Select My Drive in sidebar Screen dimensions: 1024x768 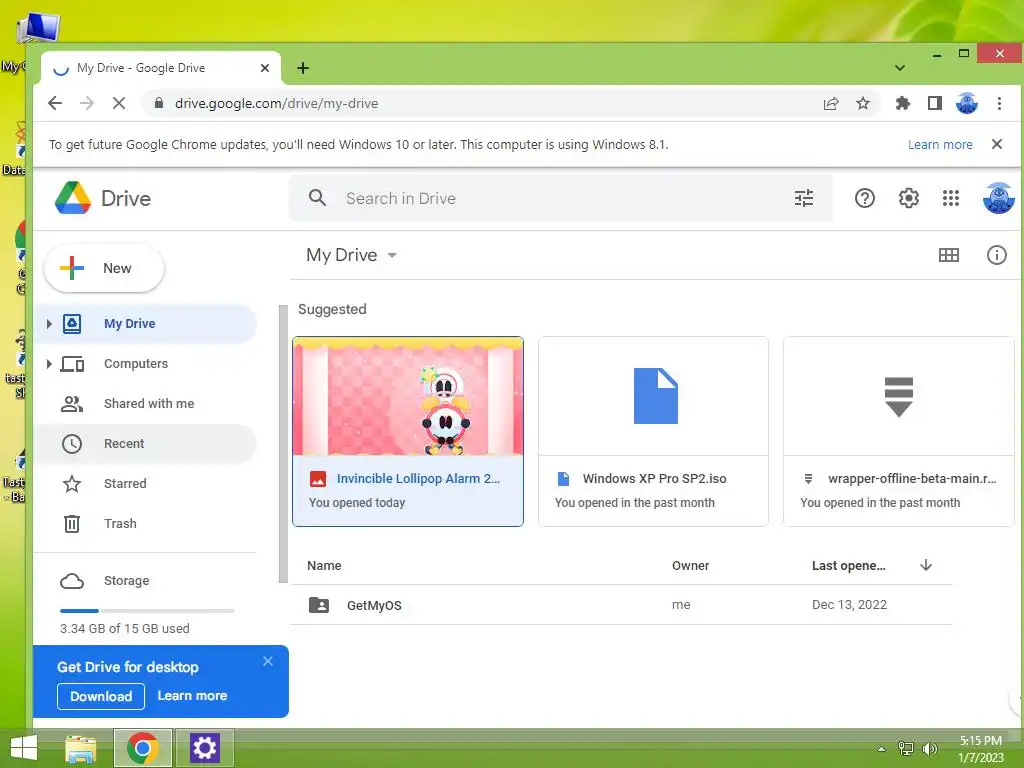[145, 324]
